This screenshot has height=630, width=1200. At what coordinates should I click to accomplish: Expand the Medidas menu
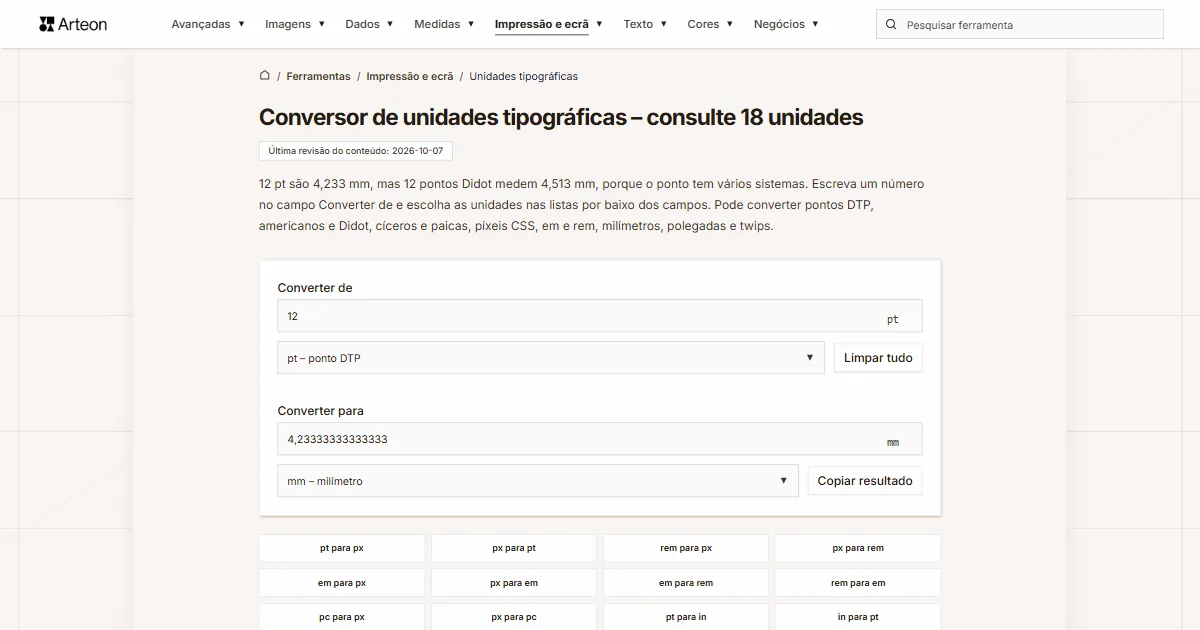pos(444,24)
